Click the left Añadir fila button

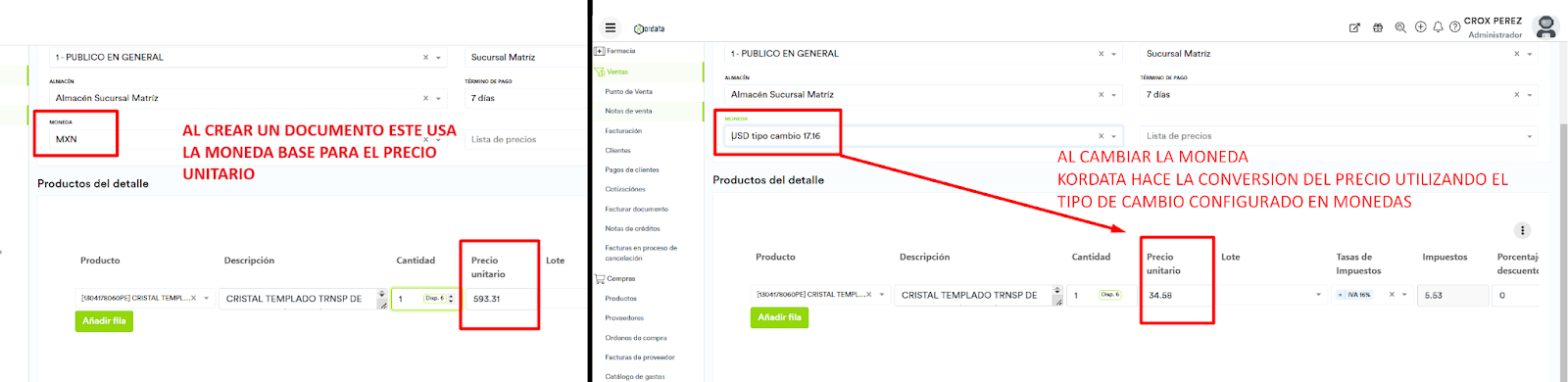point(104,321)
